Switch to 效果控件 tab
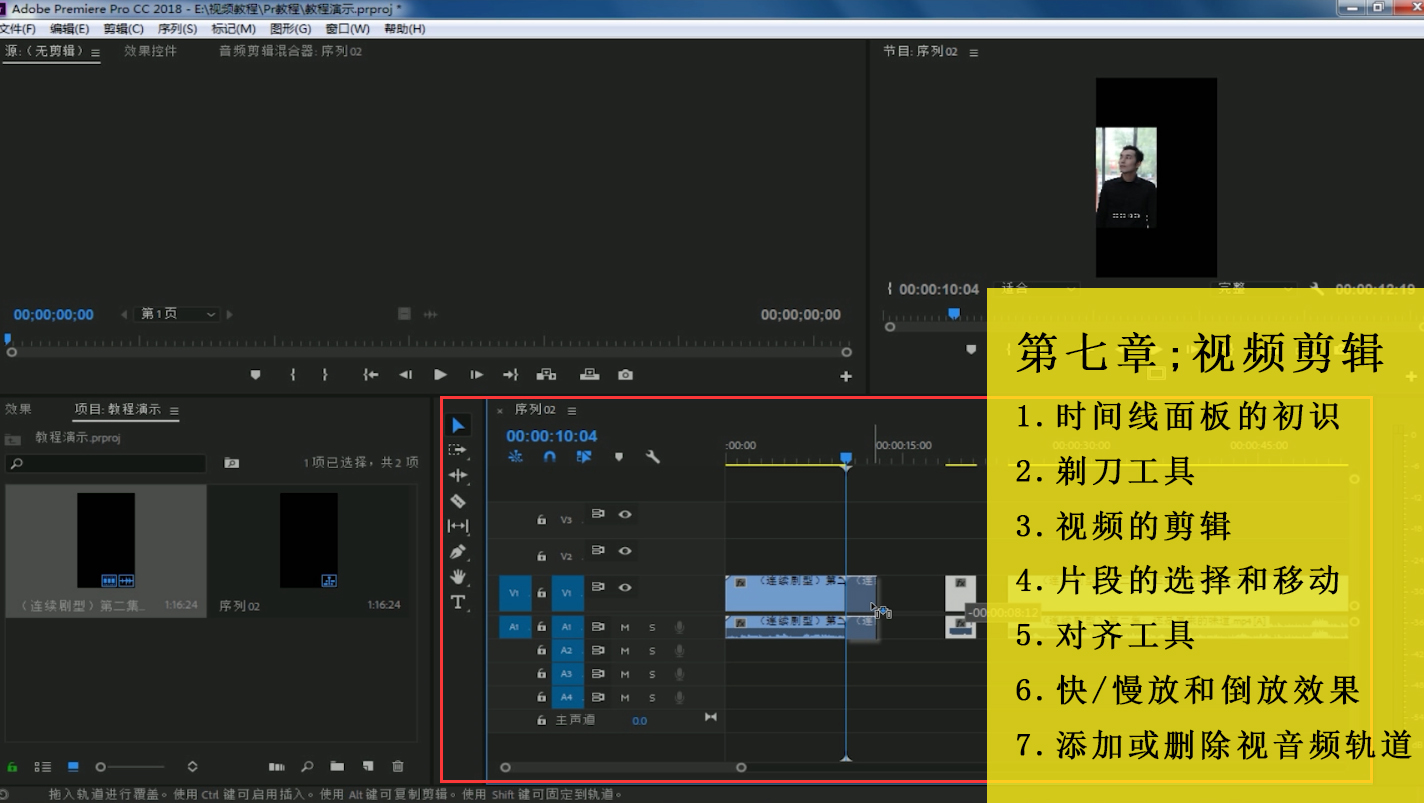This screenshot has width=1424, height=803. click(x=150, y=51)
